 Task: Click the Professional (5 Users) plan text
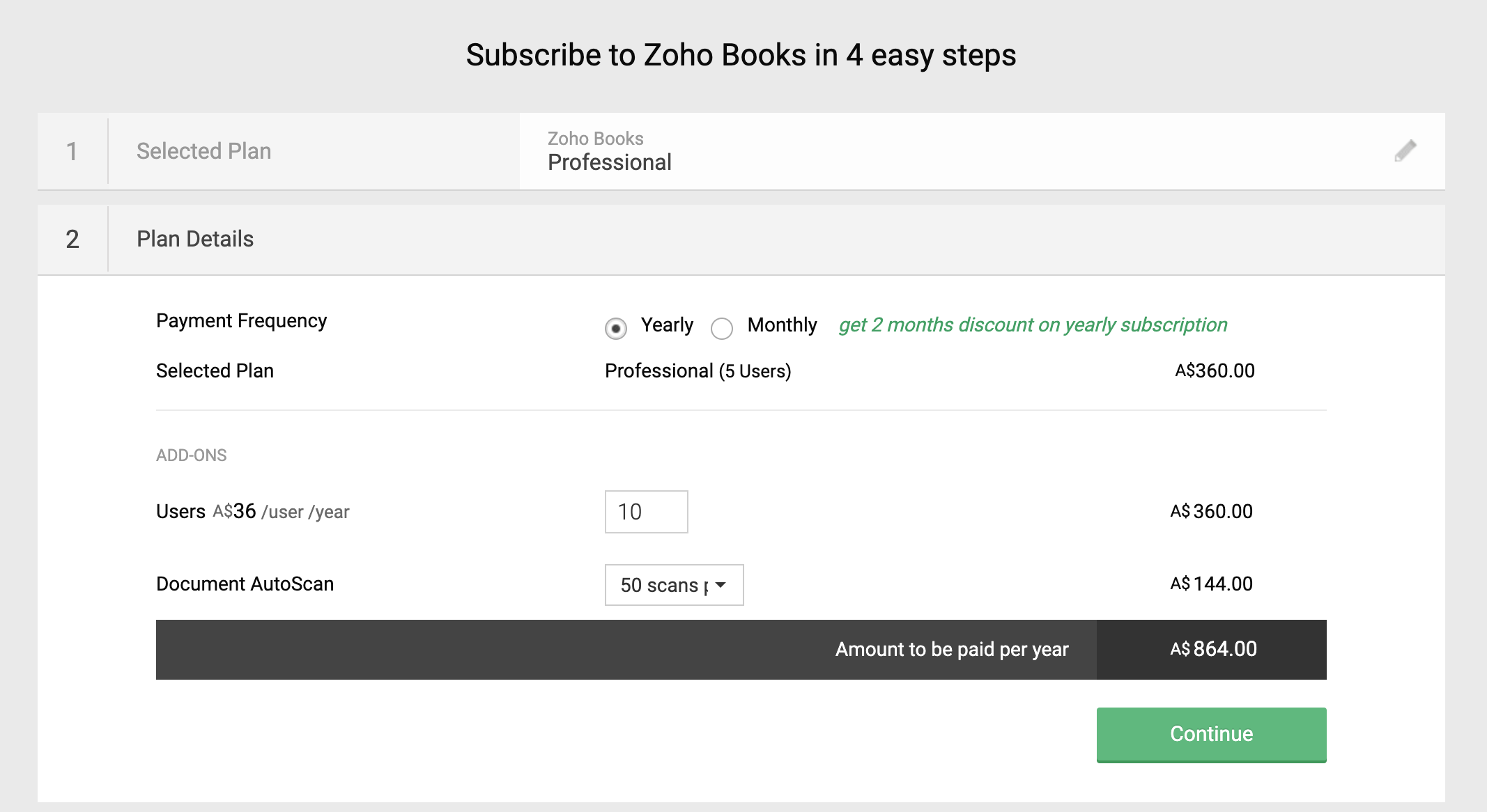pyautogui.click(x=698, y=371)
